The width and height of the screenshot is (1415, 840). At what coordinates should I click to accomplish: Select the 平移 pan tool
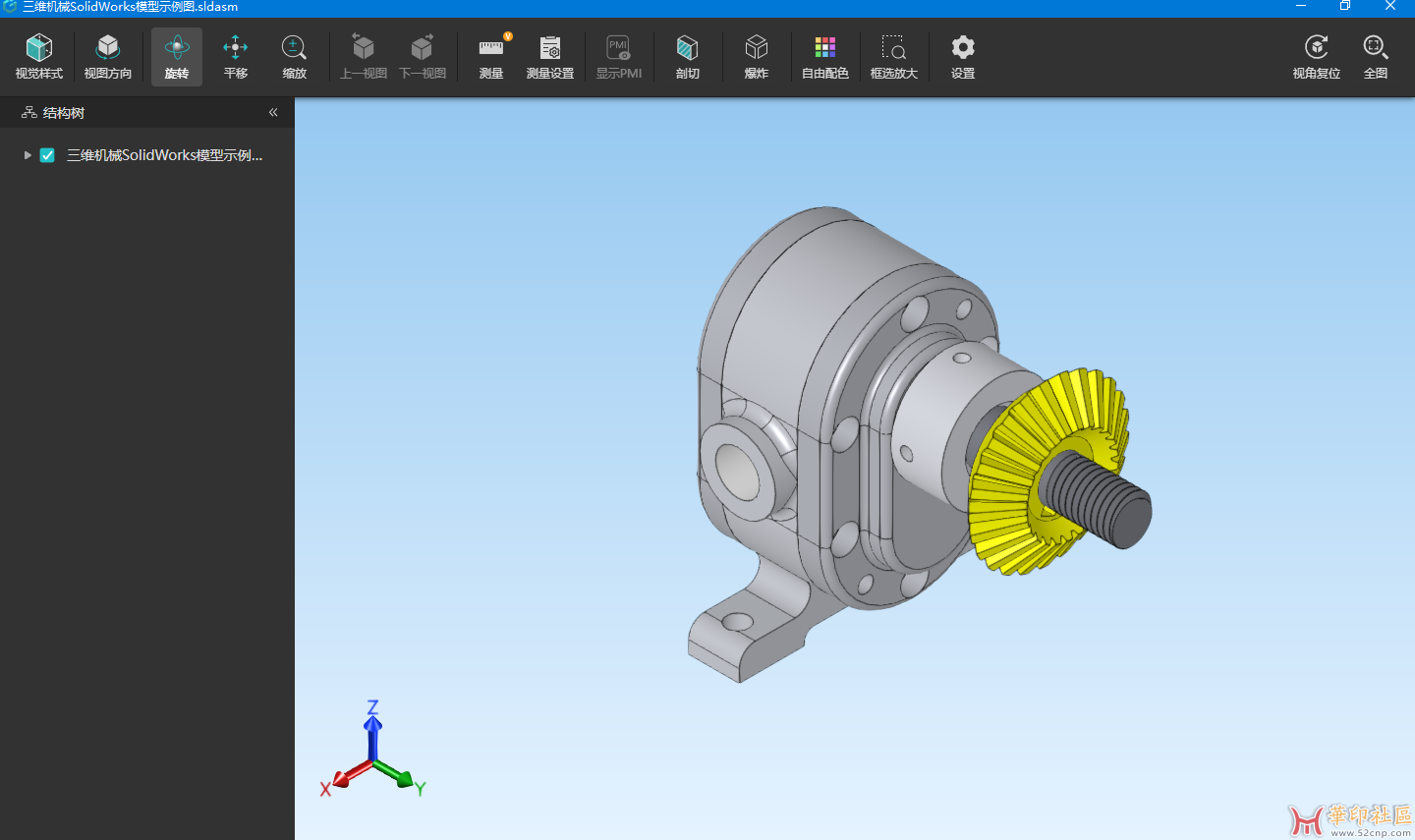(236, 57)
